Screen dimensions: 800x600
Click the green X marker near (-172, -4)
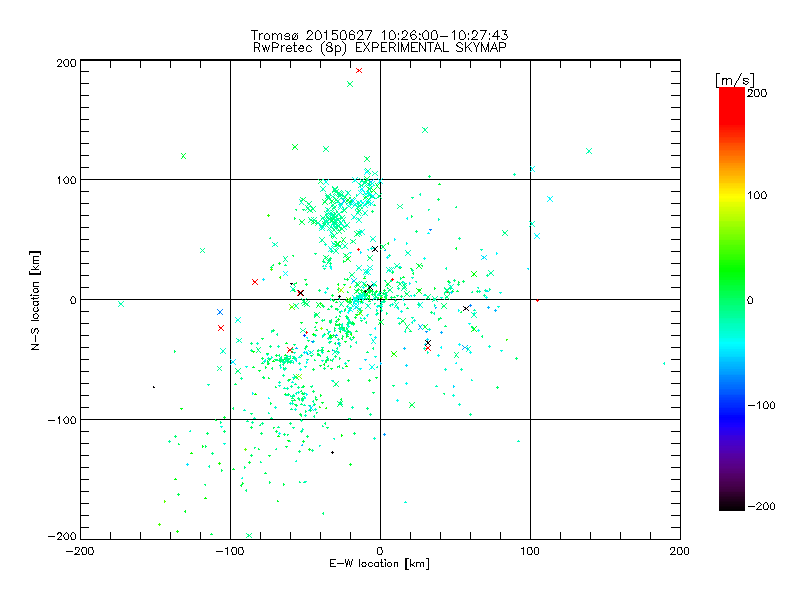point(121,304)
